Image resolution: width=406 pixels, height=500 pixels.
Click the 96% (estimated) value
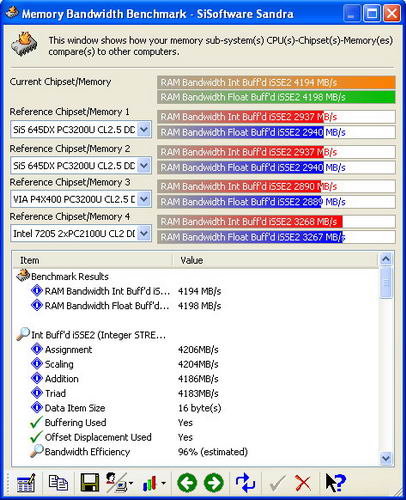pyautogui.click(x=213, y=452)
